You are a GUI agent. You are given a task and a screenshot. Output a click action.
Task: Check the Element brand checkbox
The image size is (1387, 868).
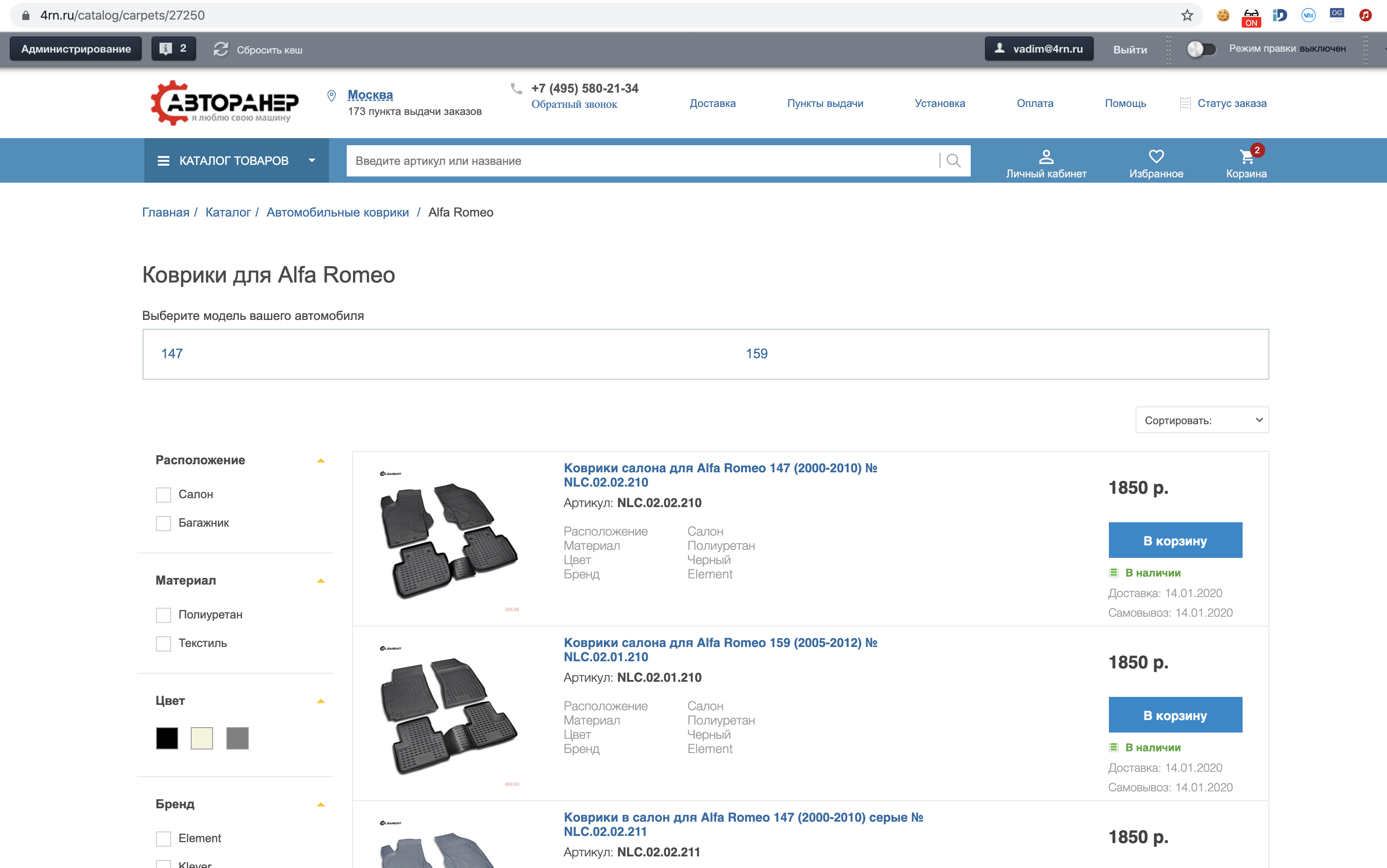(164, 839)
